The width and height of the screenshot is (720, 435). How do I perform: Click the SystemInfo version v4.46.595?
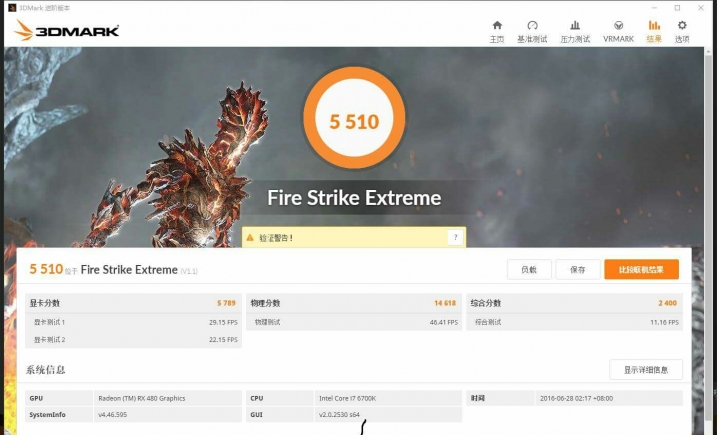112,414
